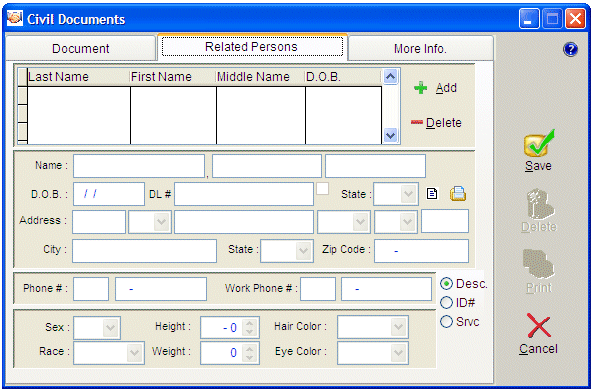Click the last name field in Name row
The image size is (594, 391).
(x=139, y=166)
